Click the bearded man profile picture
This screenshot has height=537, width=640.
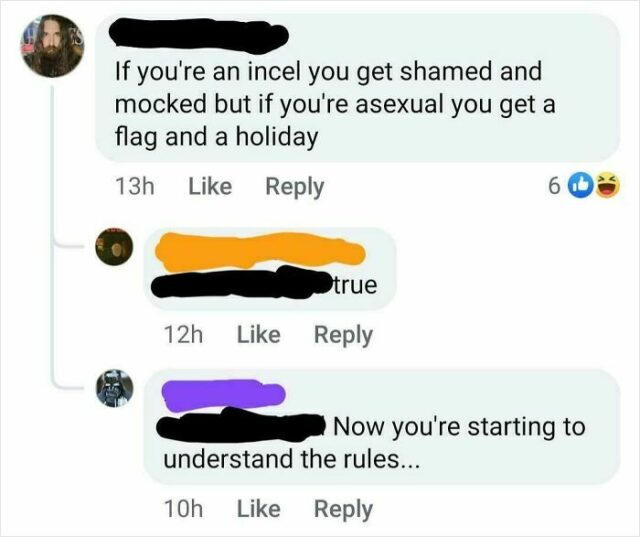tap(53, 46)
